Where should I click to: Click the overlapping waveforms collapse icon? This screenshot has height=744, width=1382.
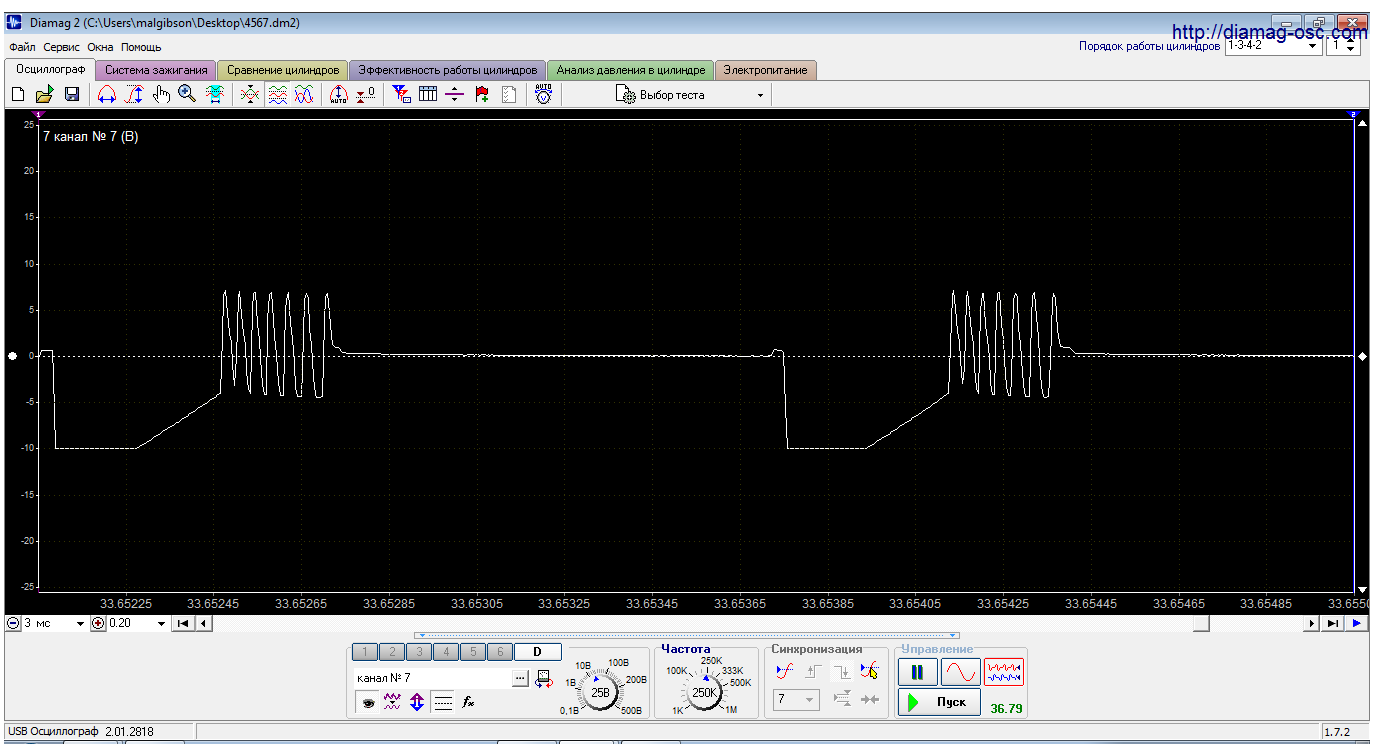[250, 94]
